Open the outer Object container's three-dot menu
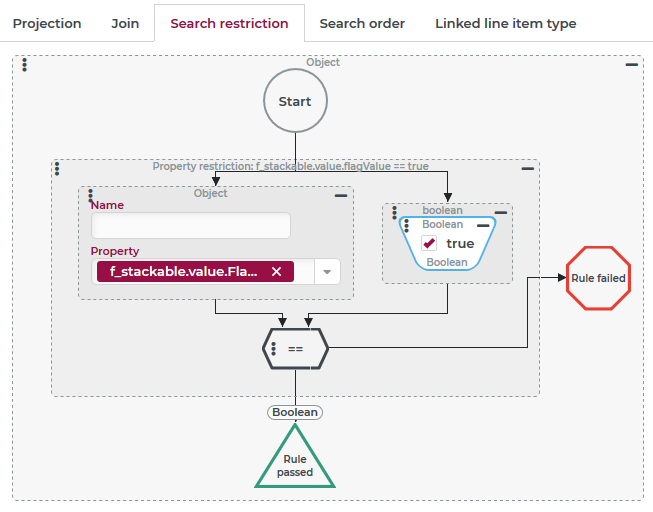The height and width of the screenshot is (512, 653). (x=24, y=65)
